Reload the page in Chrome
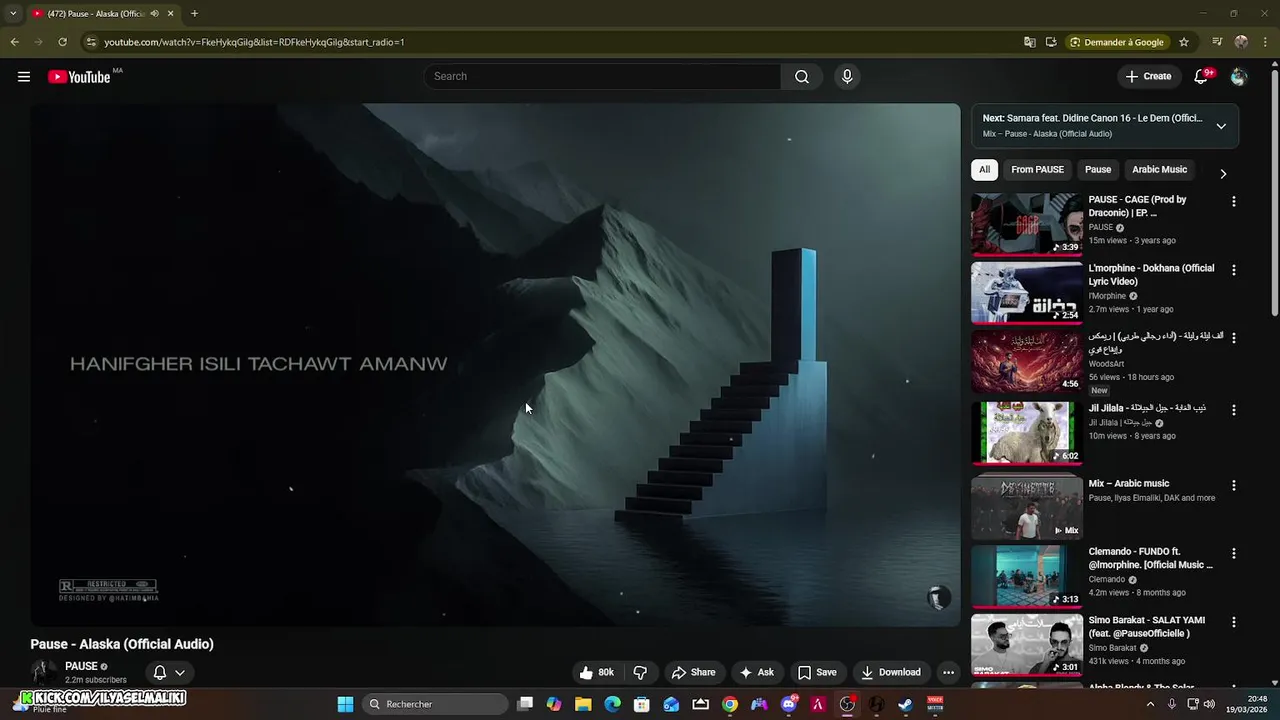Screen dimensions: 1280x720 pos(62,42)
